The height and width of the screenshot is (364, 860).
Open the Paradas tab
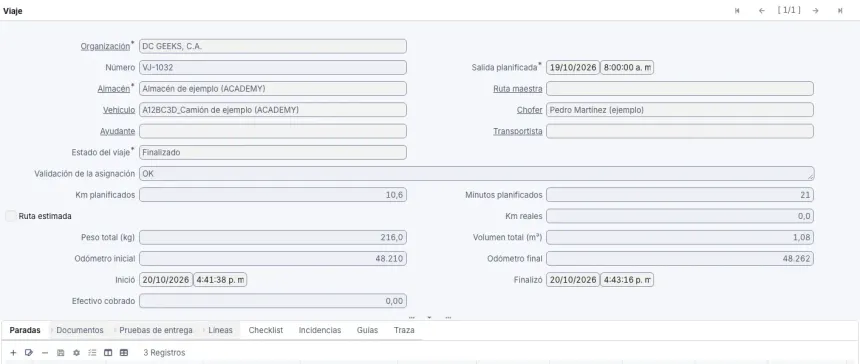[x=25, y=330]
